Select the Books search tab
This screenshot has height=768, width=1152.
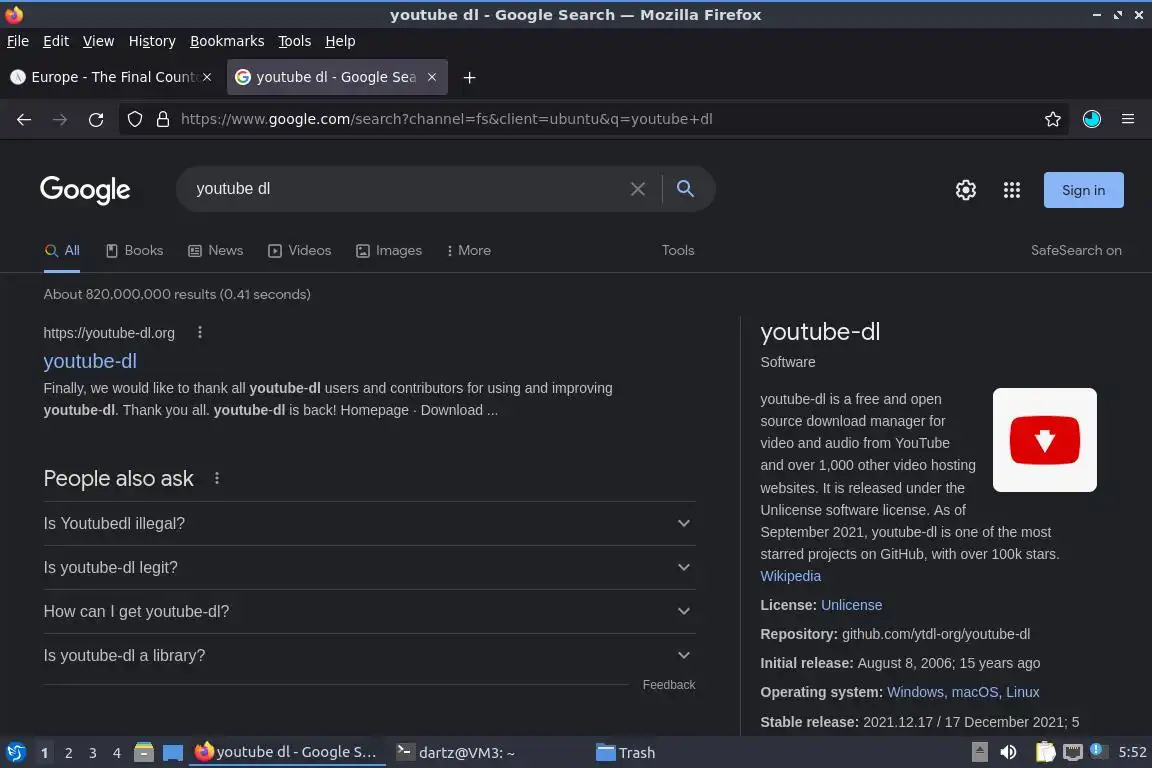pyautogui.click(x=134, y=251)
